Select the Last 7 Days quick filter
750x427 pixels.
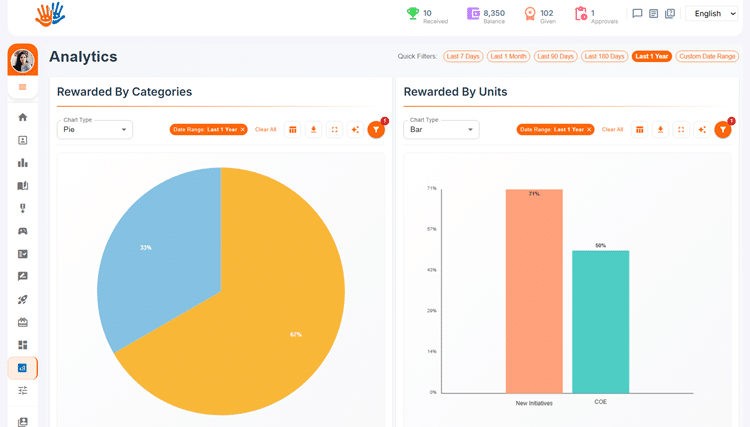pos(463,56)
